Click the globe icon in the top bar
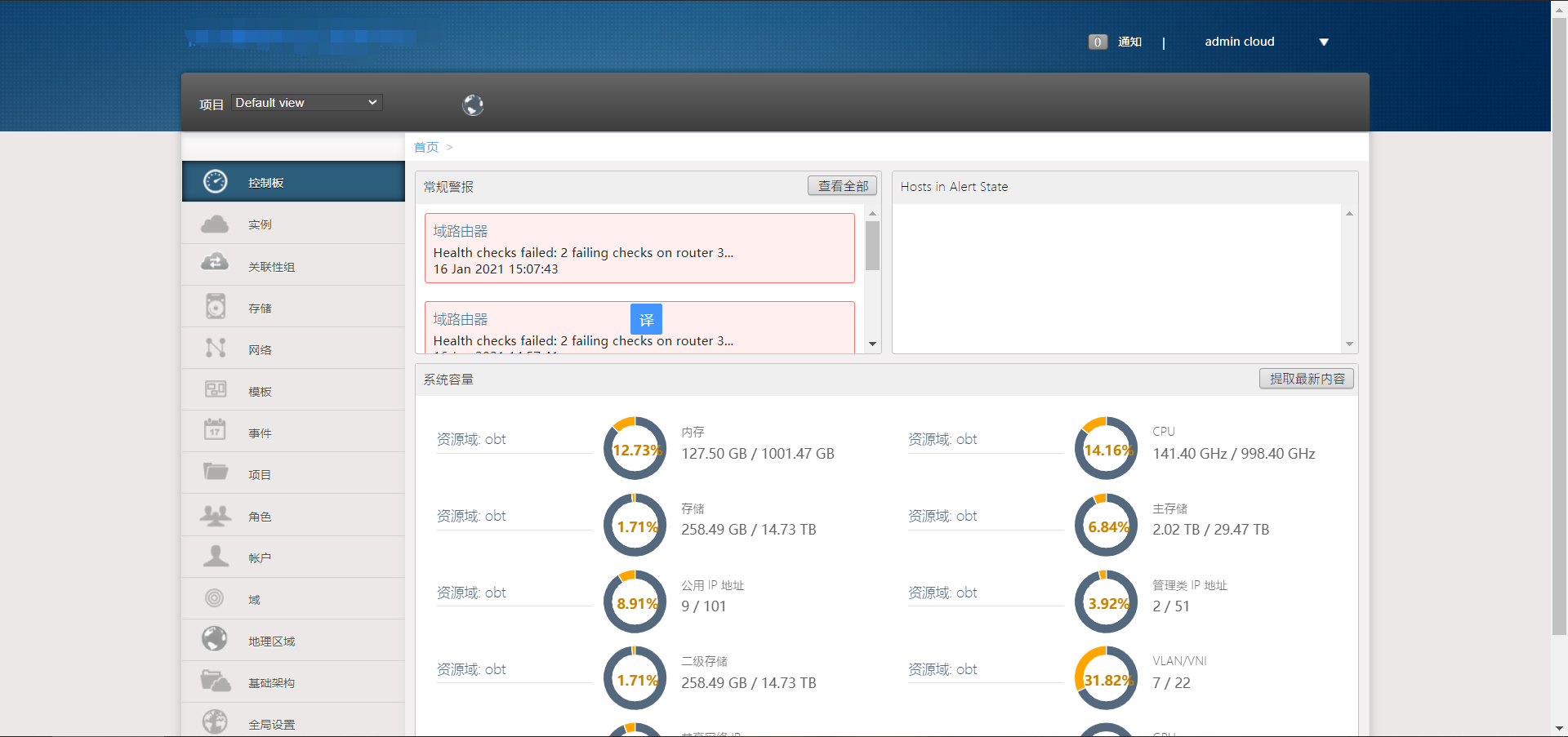 pos(473,104)
